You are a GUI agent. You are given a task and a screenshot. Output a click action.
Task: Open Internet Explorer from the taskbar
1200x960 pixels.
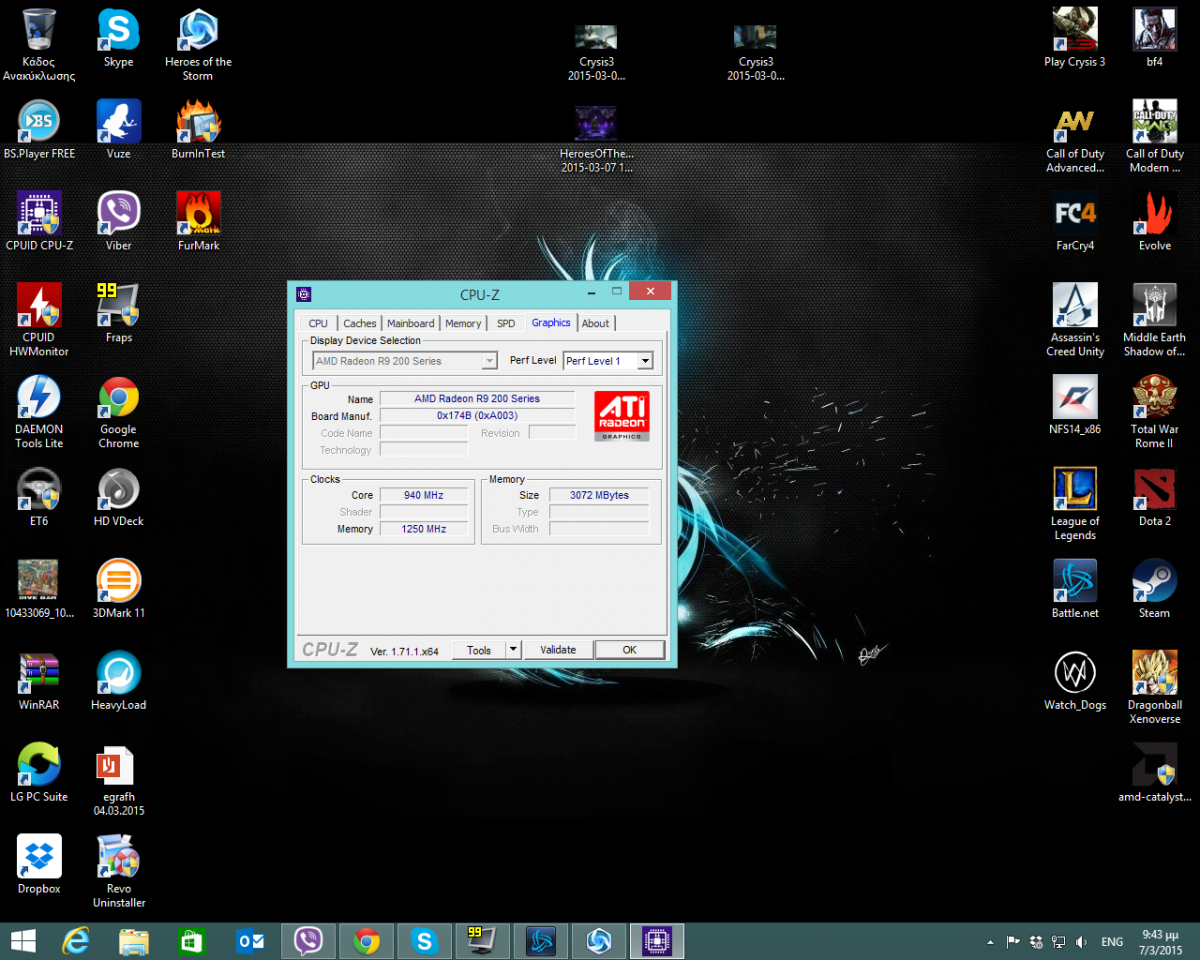[77, 941]
